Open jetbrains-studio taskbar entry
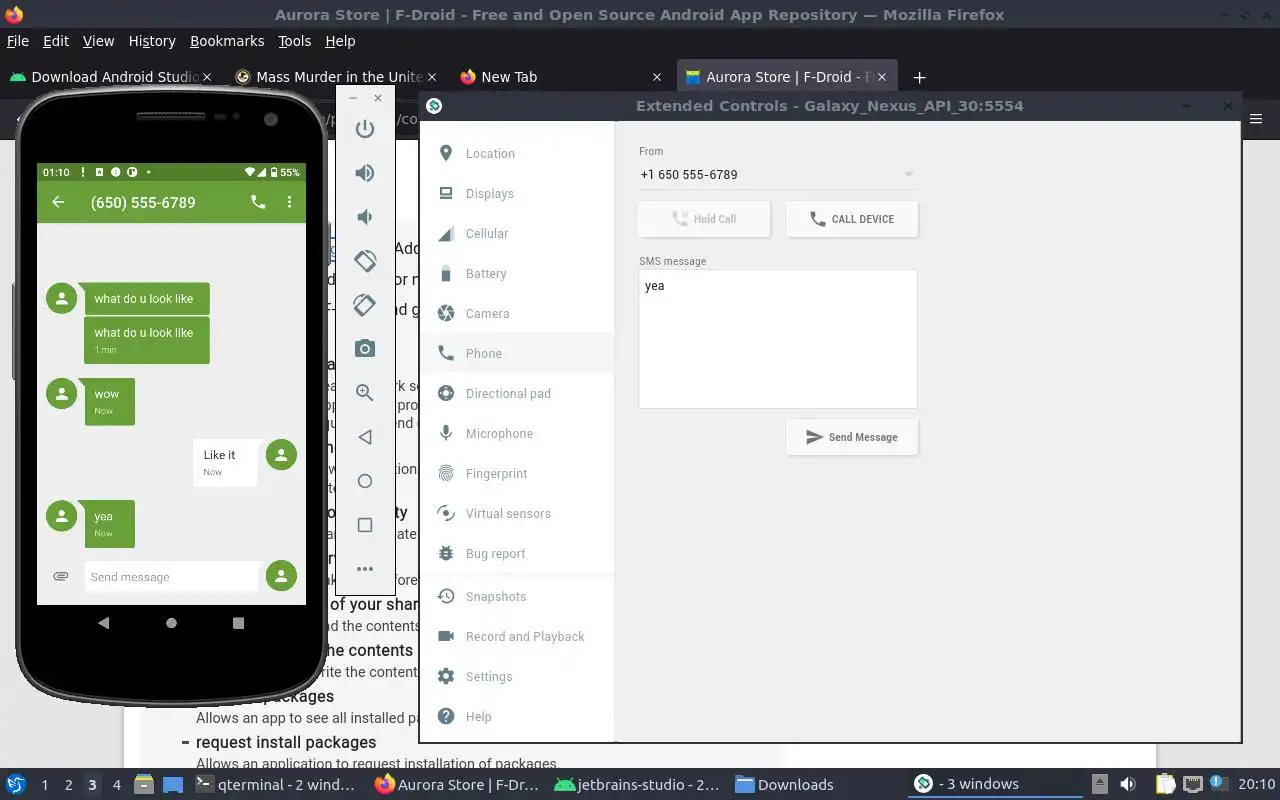The image size is (1280, 800). click(x=636, y=785)
